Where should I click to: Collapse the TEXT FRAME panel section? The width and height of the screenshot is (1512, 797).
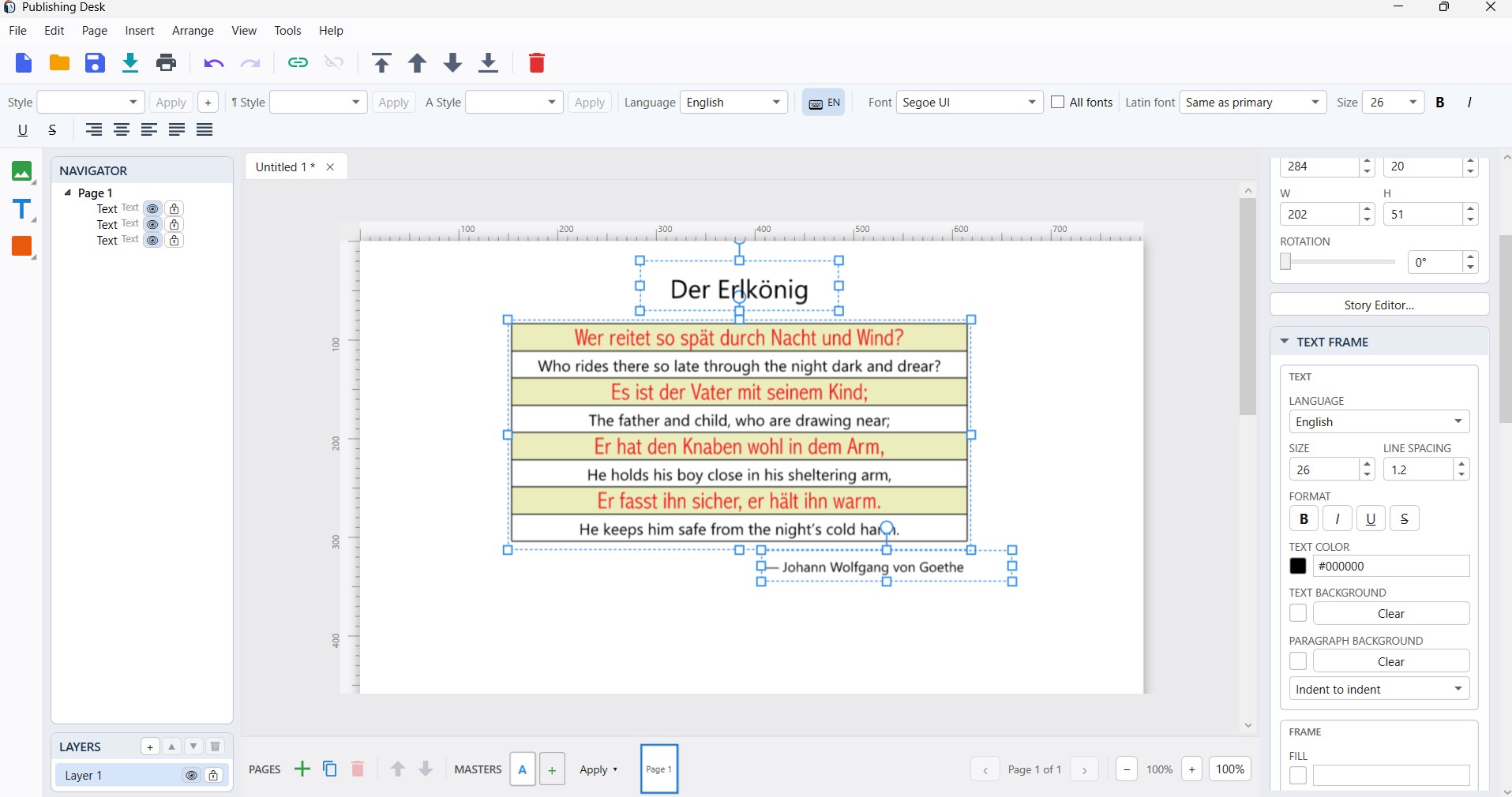pyautogui.click(x=1285, y=342)
